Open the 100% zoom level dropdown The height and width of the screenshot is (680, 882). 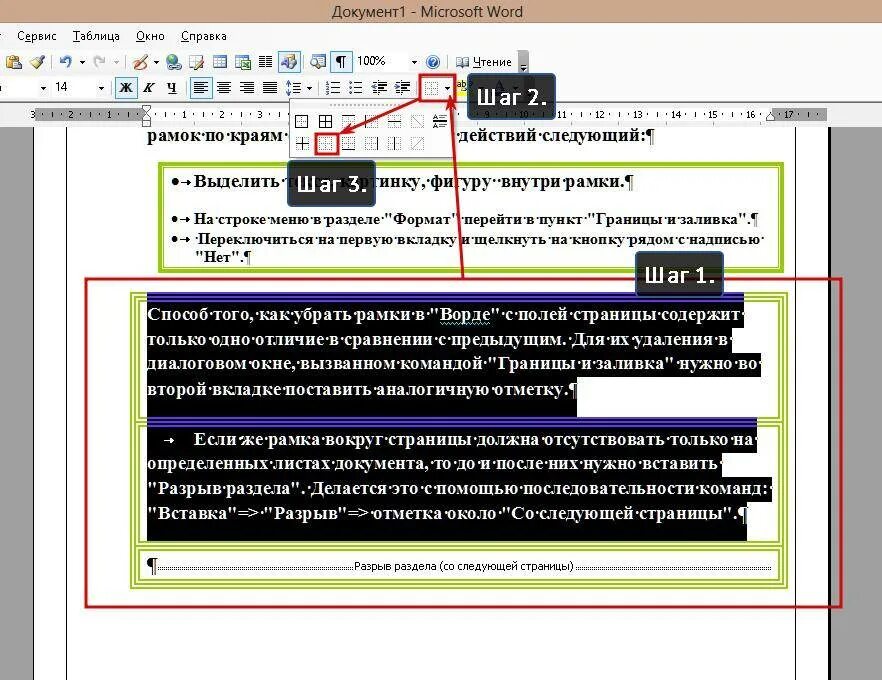(414, 63)
